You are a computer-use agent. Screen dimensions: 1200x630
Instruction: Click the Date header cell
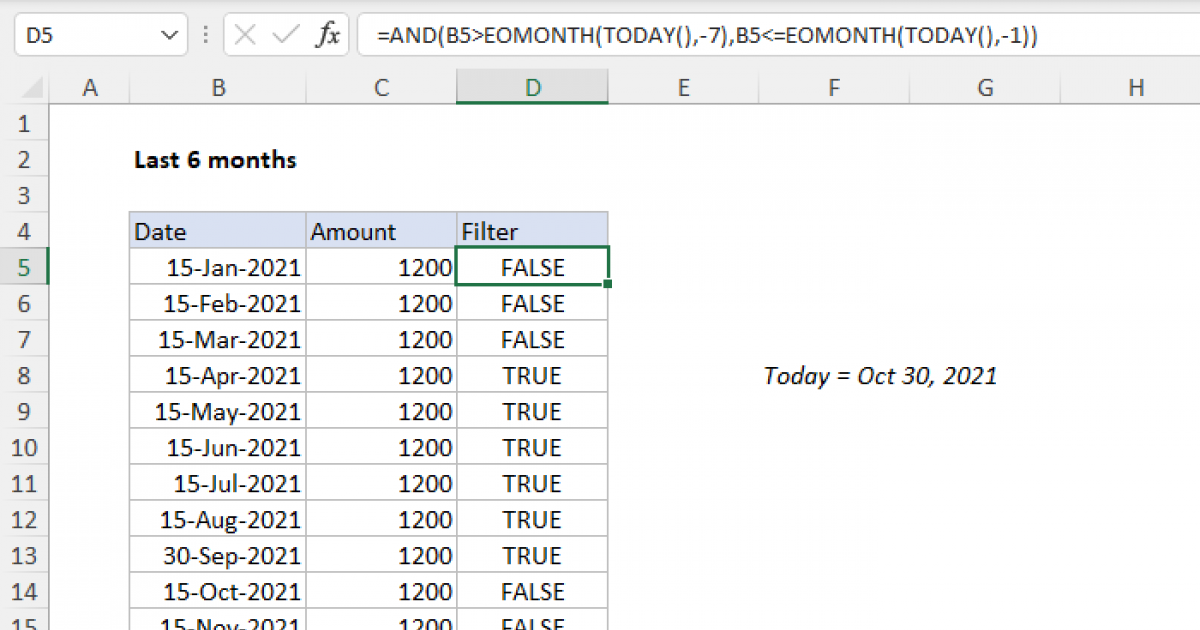coord(218,232)
